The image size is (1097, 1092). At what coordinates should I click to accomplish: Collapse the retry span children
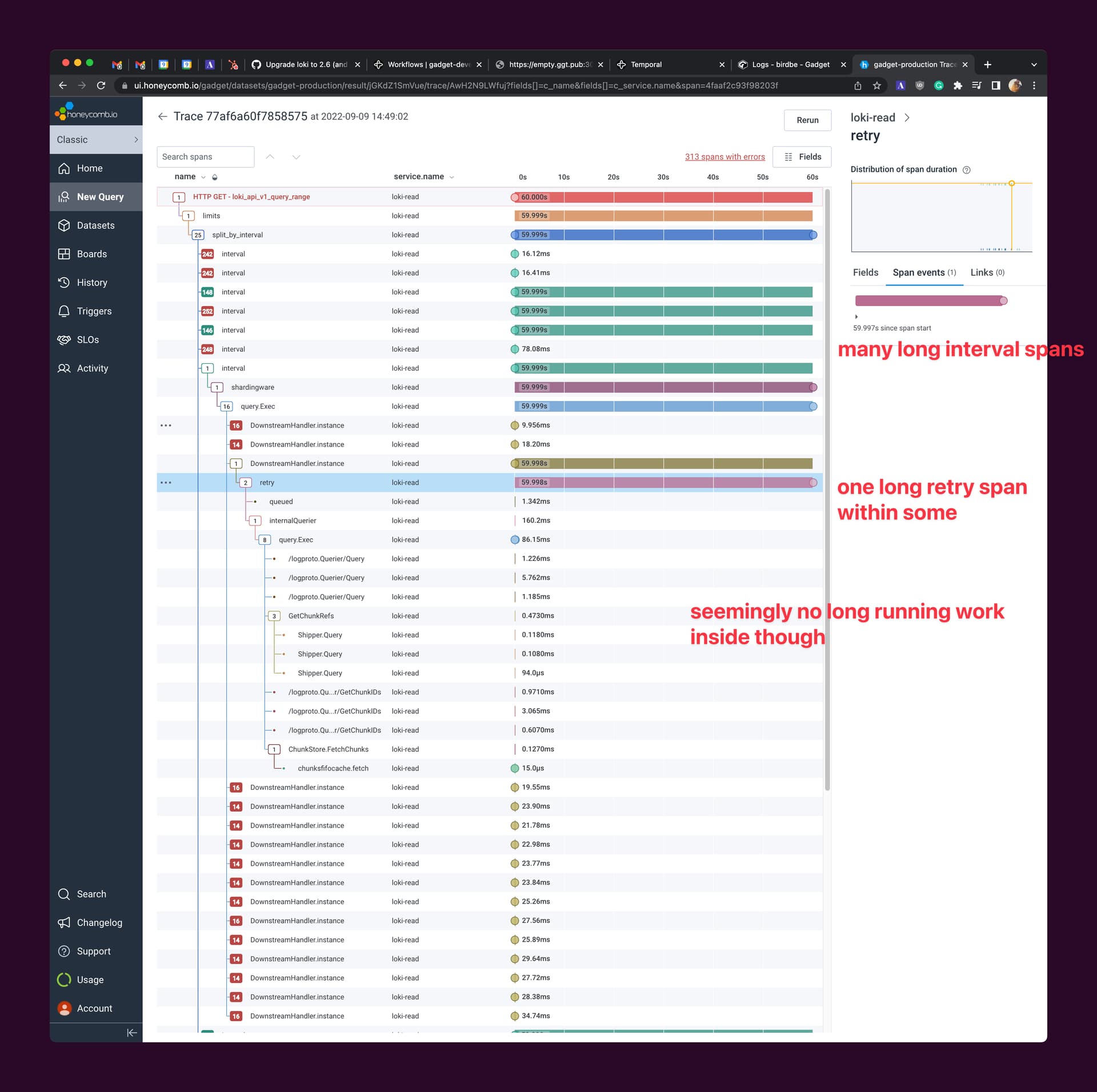point(246,483)
